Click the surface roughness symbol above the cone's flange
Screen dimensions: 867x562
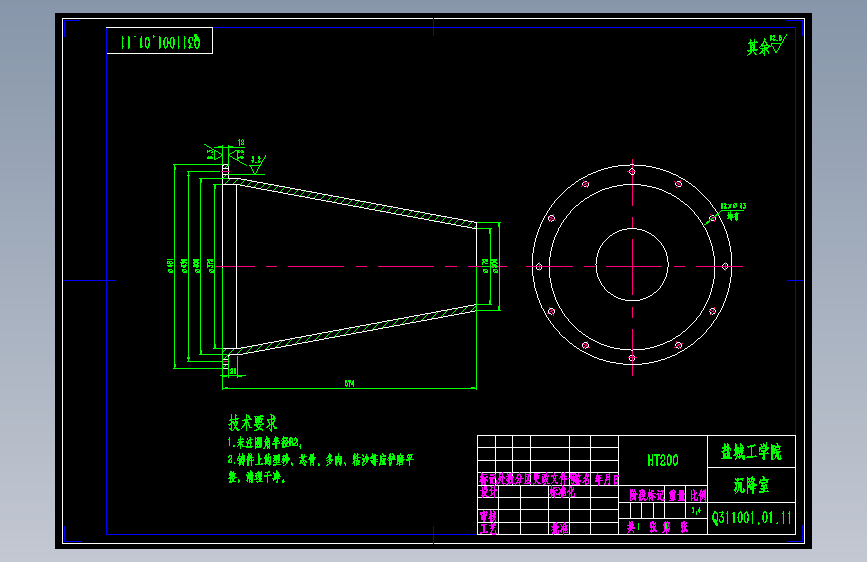256,164
